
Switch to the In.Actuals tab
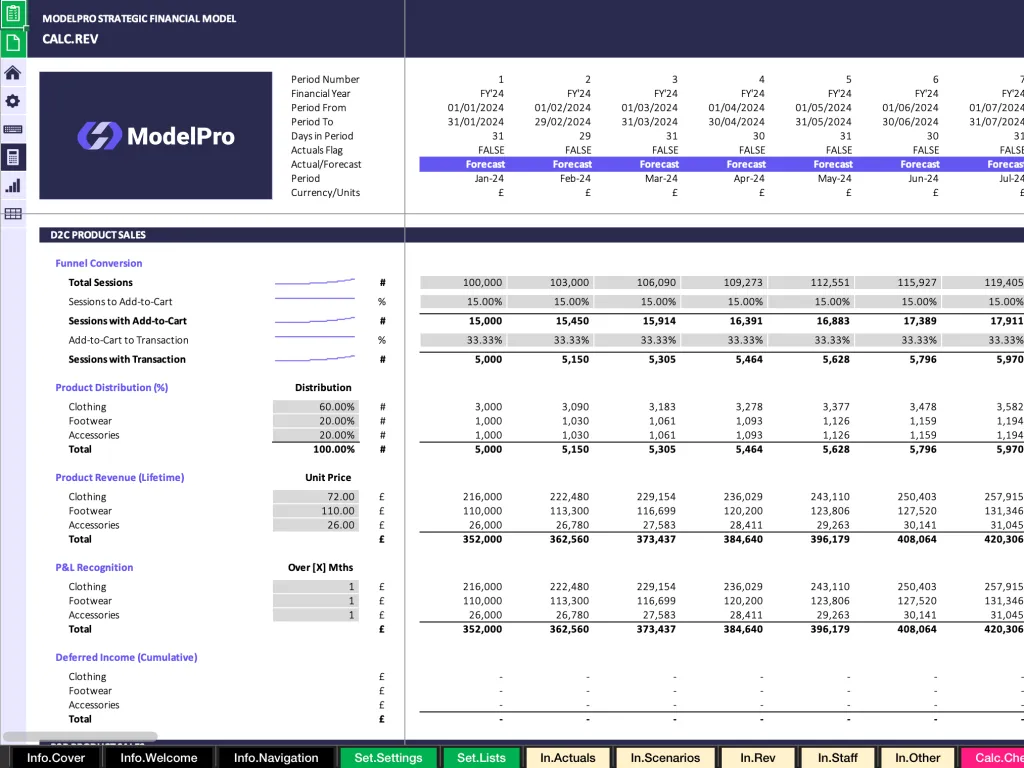point(567,757)
